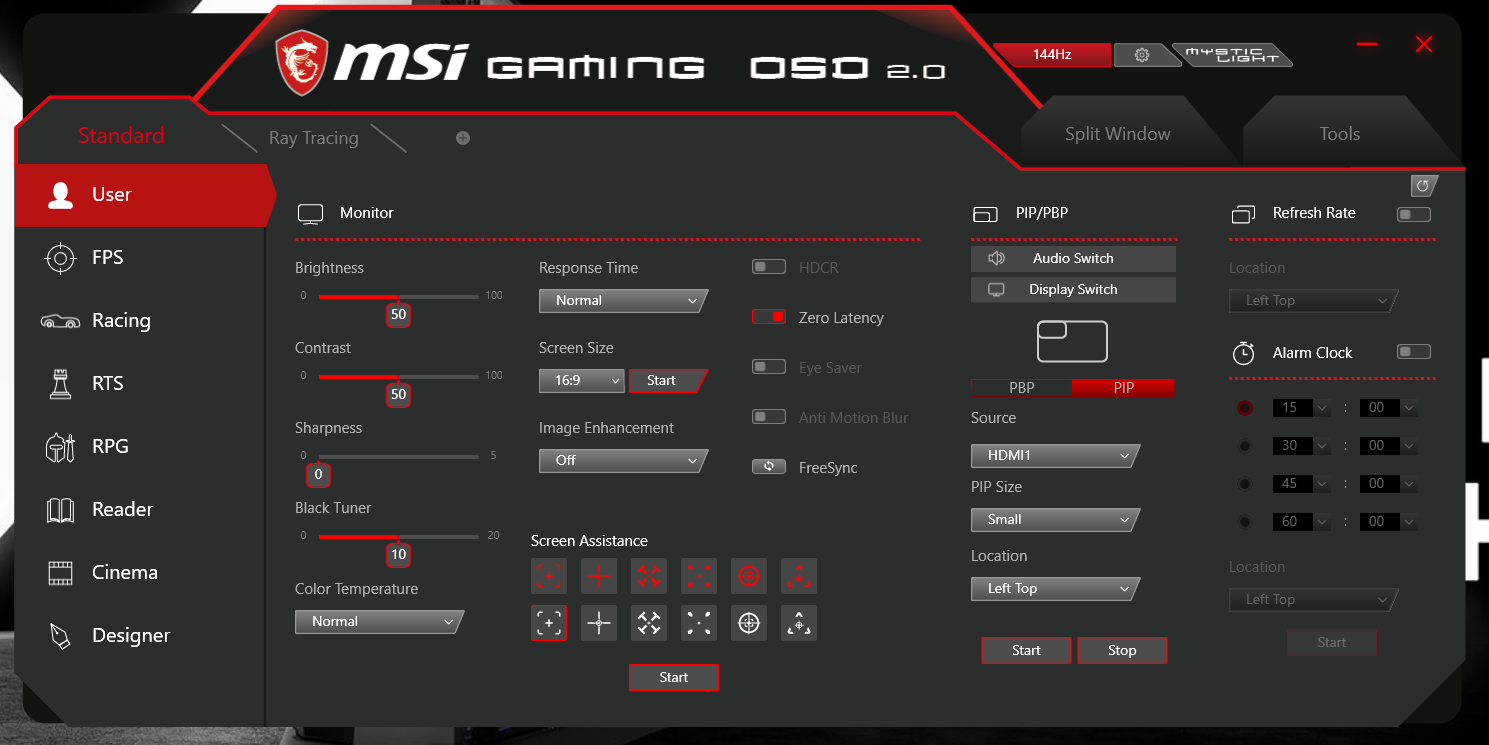Select the red four-dots crosshair
This screenshot has height=745, width=1489.
tap(699, 575)
